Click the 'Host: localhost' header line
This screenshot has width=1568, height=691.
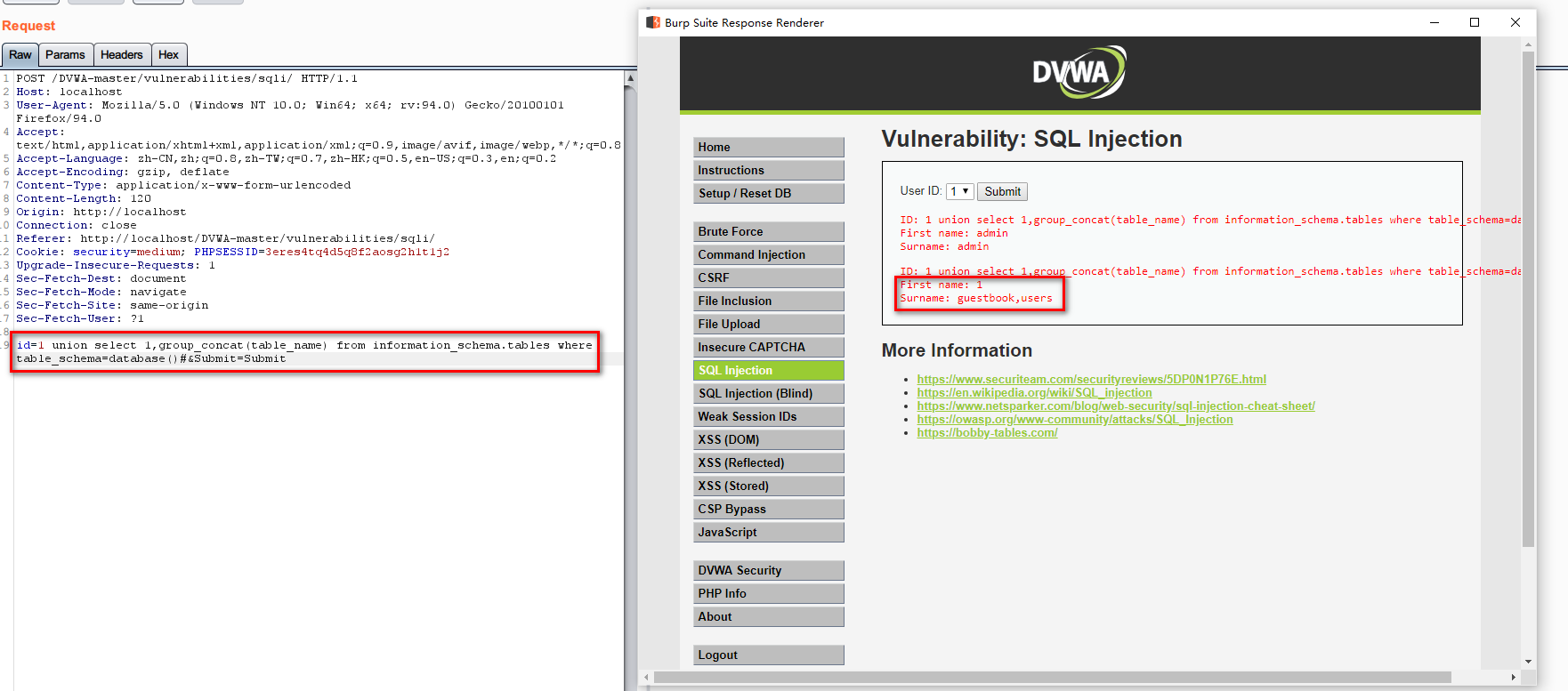69,92
